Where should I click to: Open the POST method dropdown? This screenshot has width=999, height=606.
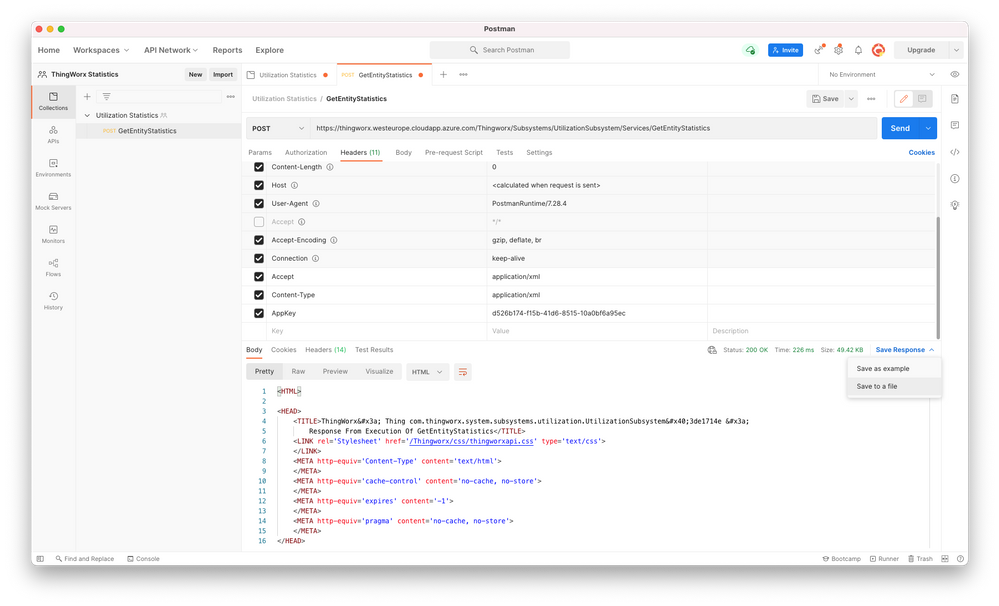(x=278, y=128)
